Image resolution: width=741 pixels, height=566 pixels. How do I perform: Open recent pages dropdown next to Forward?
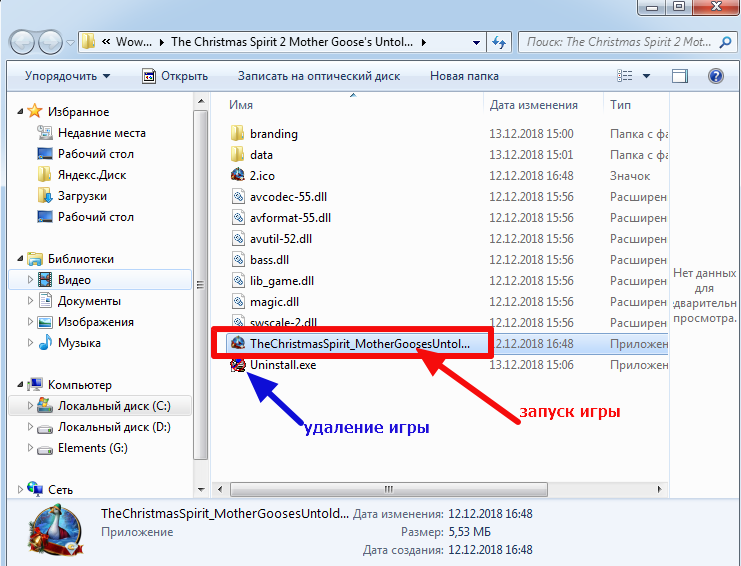(x=70, y=43)
